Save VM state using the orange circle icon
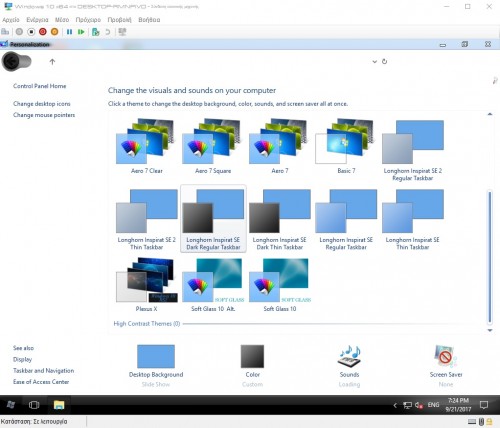500x428 pixels. pyautogui.click(x=54, y=32)
